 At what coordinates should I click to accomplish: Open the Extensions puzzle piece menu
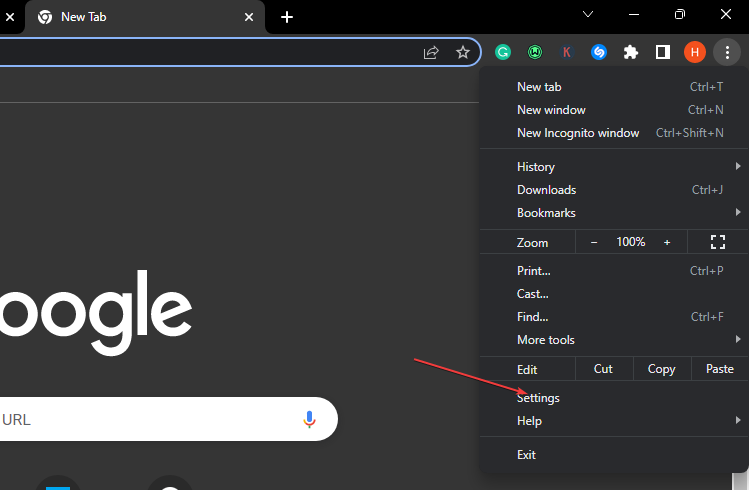631,52
